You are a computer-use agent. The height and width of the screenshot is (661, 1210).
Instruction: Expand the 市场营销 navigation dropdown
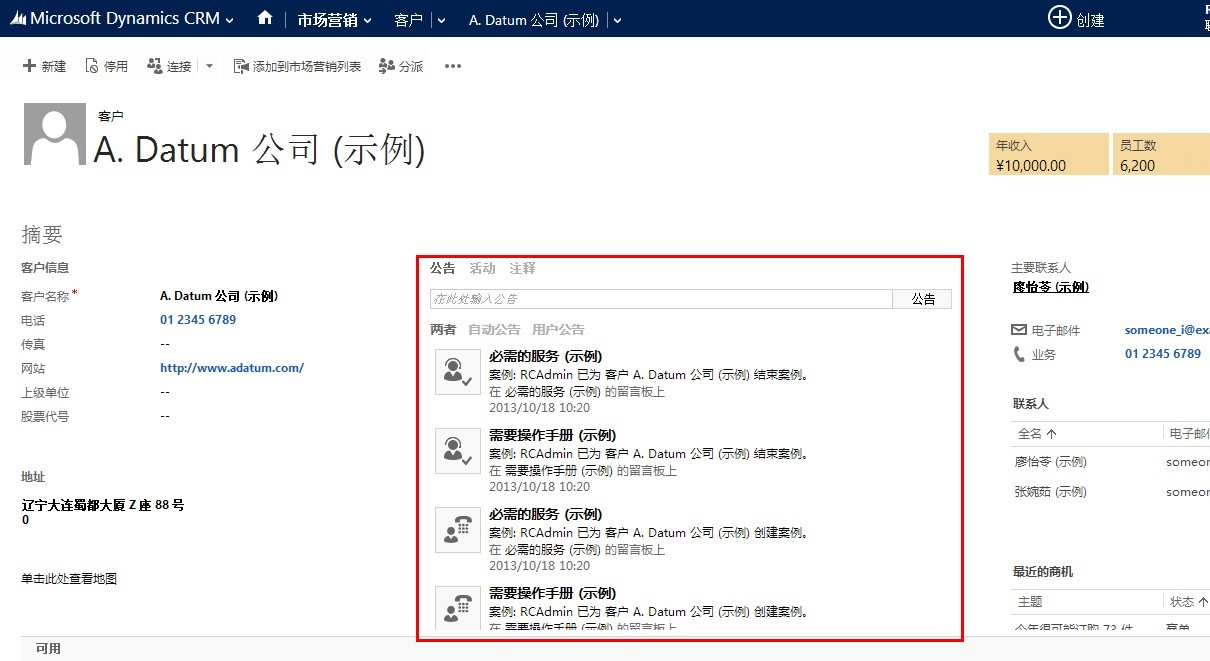tap(366, 20)
